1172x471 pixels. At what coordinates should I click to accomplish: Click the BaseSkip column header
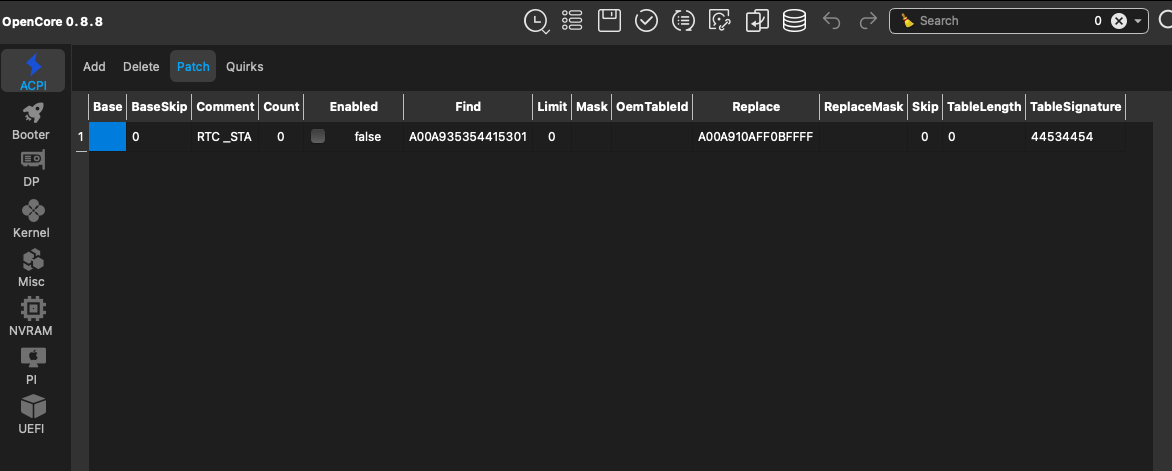(x=159, y=107)
